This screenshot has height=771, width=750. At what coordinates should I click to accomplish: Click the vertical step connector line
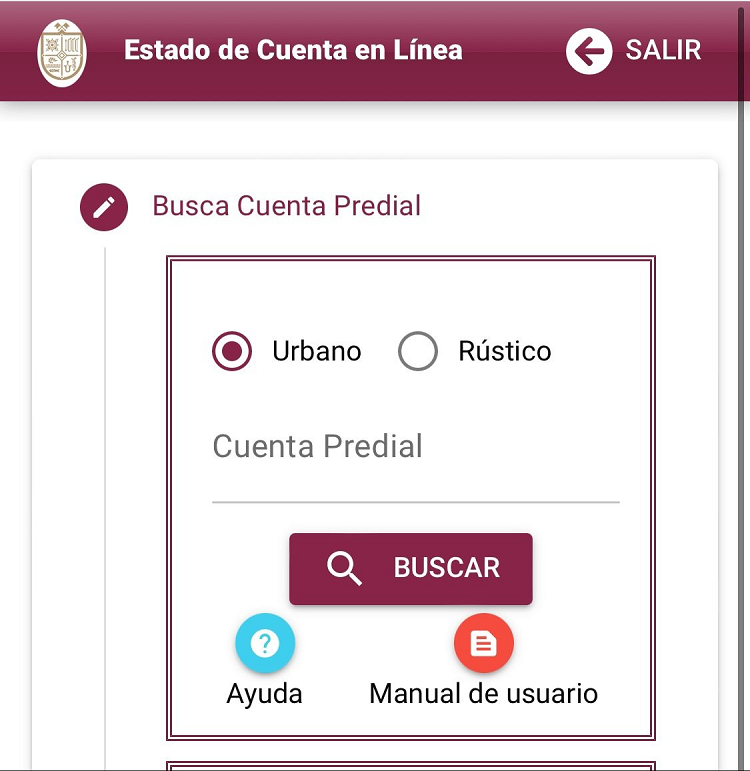click(105, 500)
